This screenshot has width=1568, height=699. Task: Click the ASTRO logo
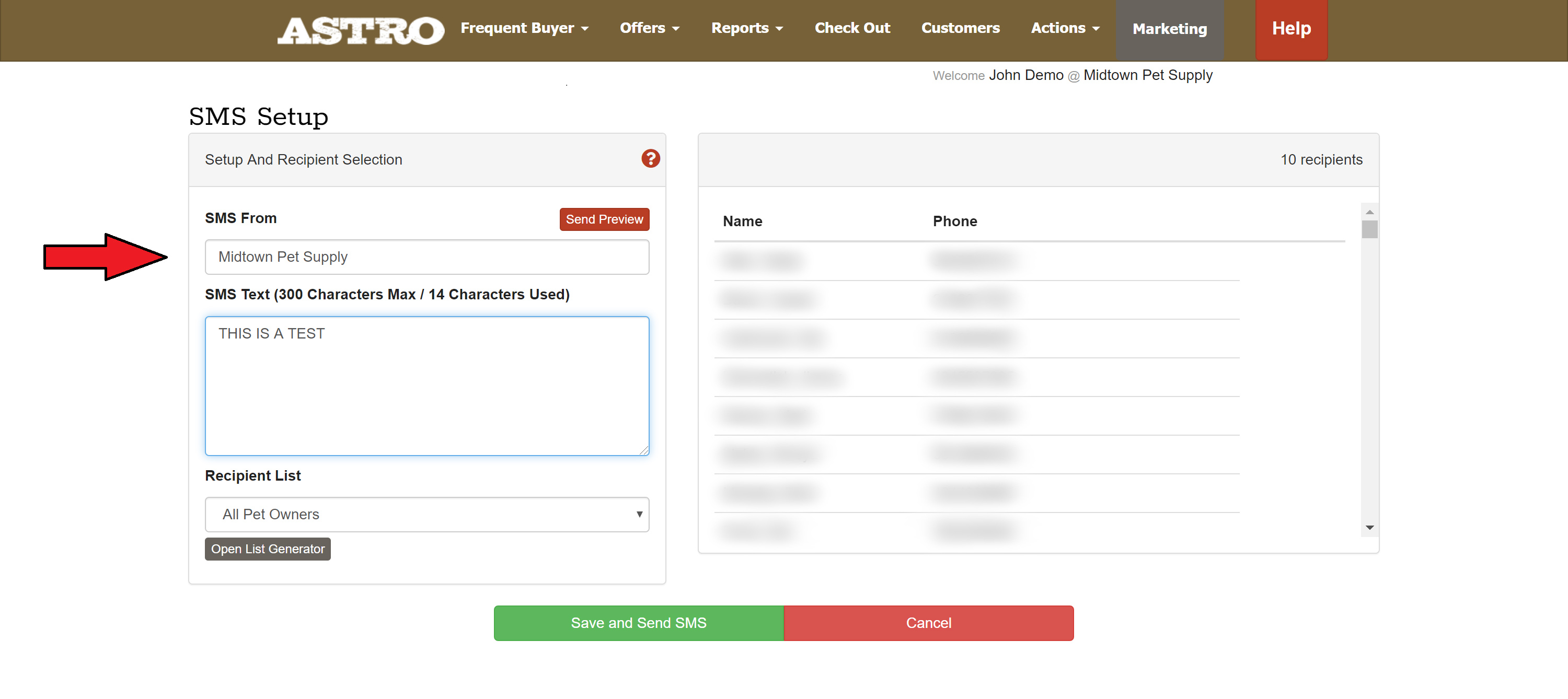(360, 30)
